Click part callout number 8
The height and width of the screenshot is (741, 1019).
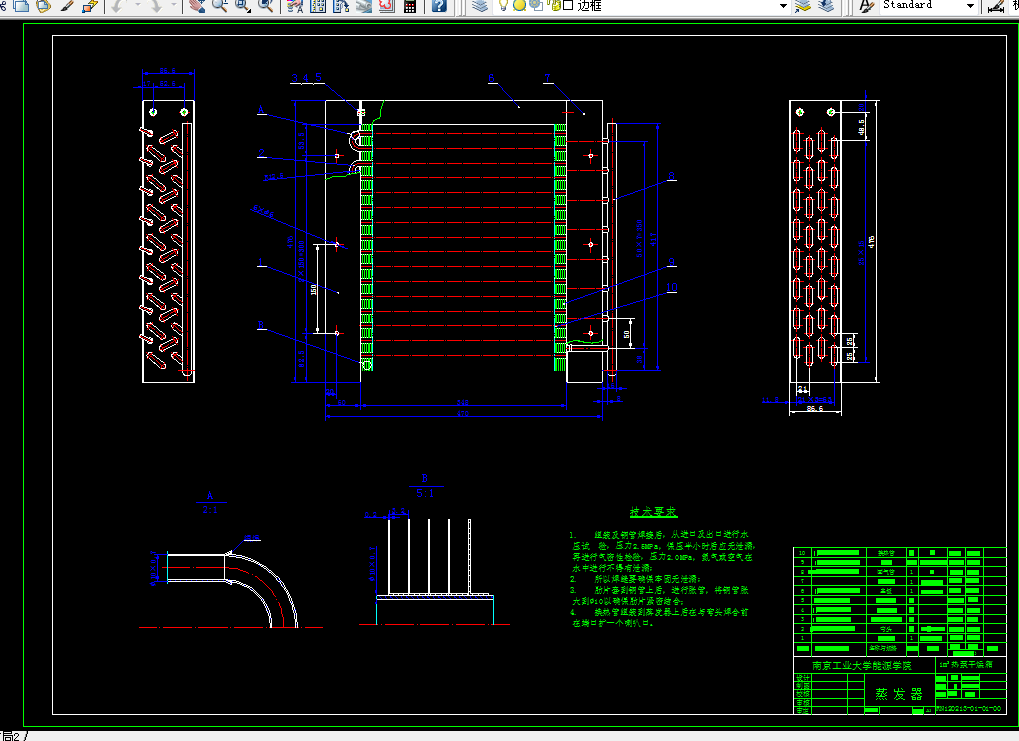671,176
